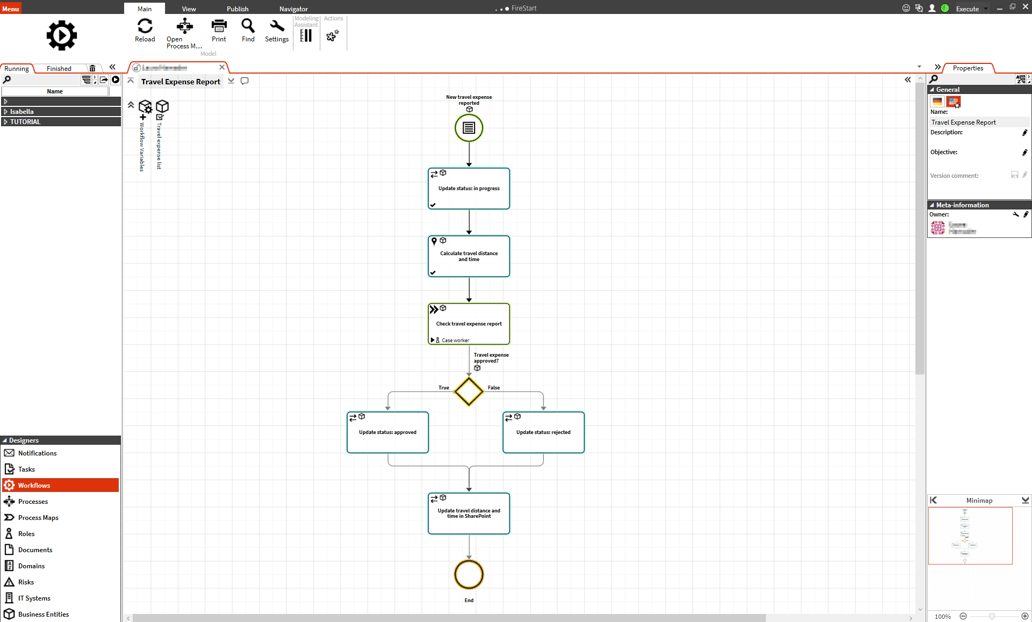1032x622 pixels.
Task: Edit the Description with pencil icon
Action: (1024, 133)
